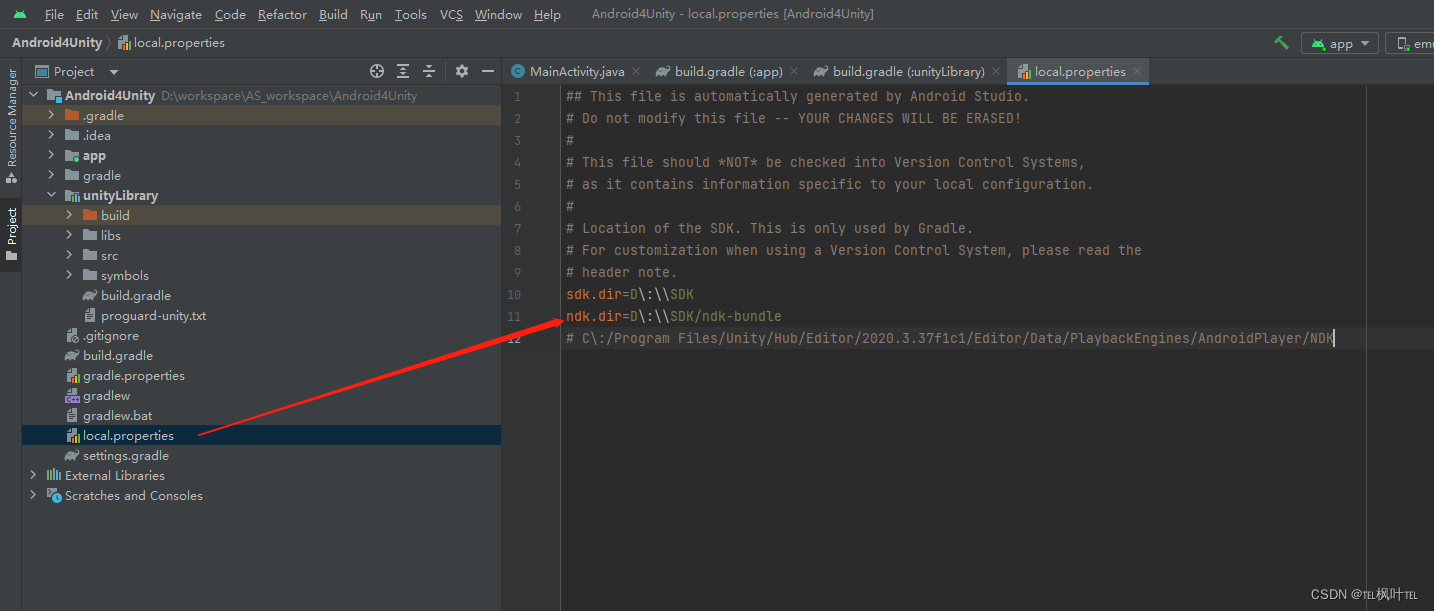The width and height of the screenshot is (1434, 611).
Task: Open the Tools menu
Action: [410, 15]
